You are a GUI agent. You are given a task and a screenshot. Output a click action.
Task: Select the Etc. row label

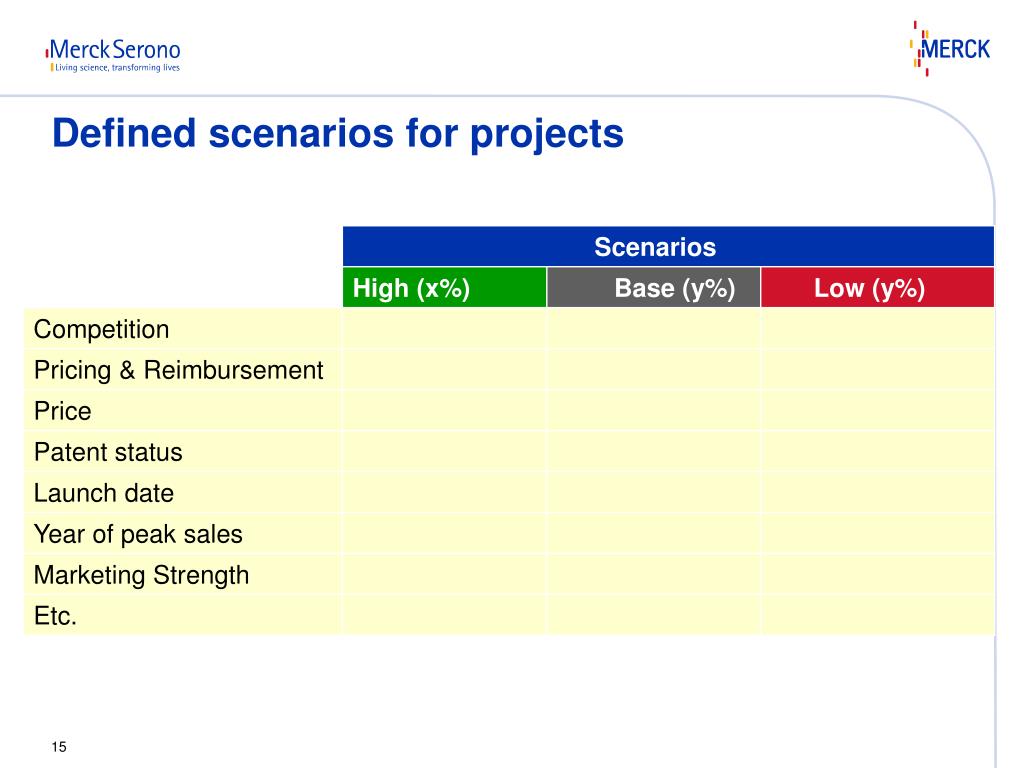(55, 616)
